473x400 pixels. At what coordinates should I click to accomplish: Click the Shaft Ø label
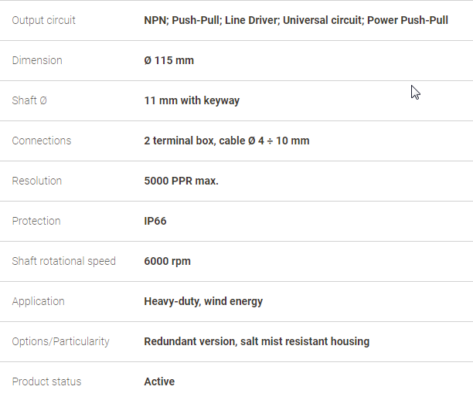coord(29,100)
